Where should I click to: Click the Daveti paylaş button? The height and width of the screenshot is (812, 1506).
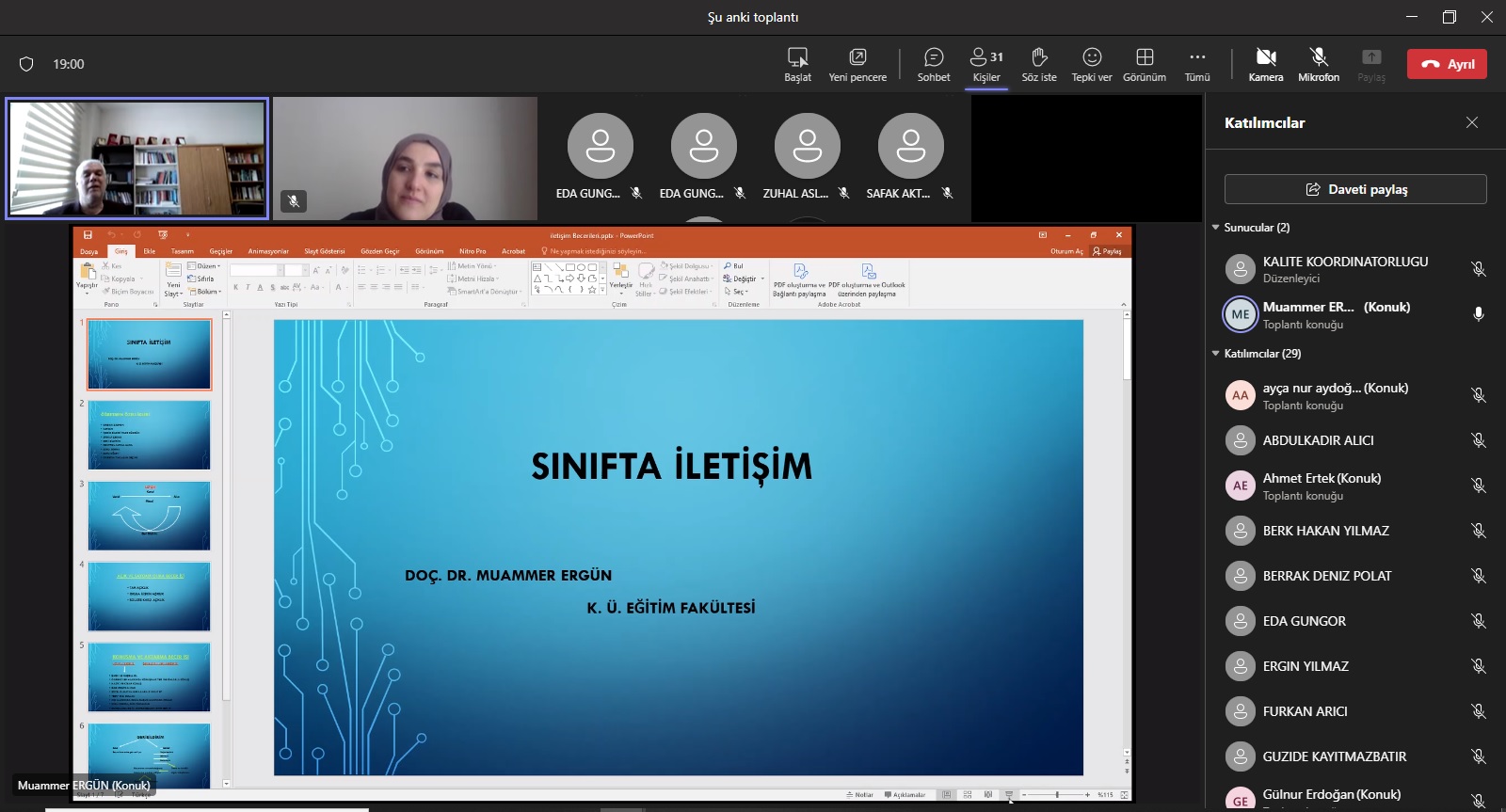tap(1355, 189)
